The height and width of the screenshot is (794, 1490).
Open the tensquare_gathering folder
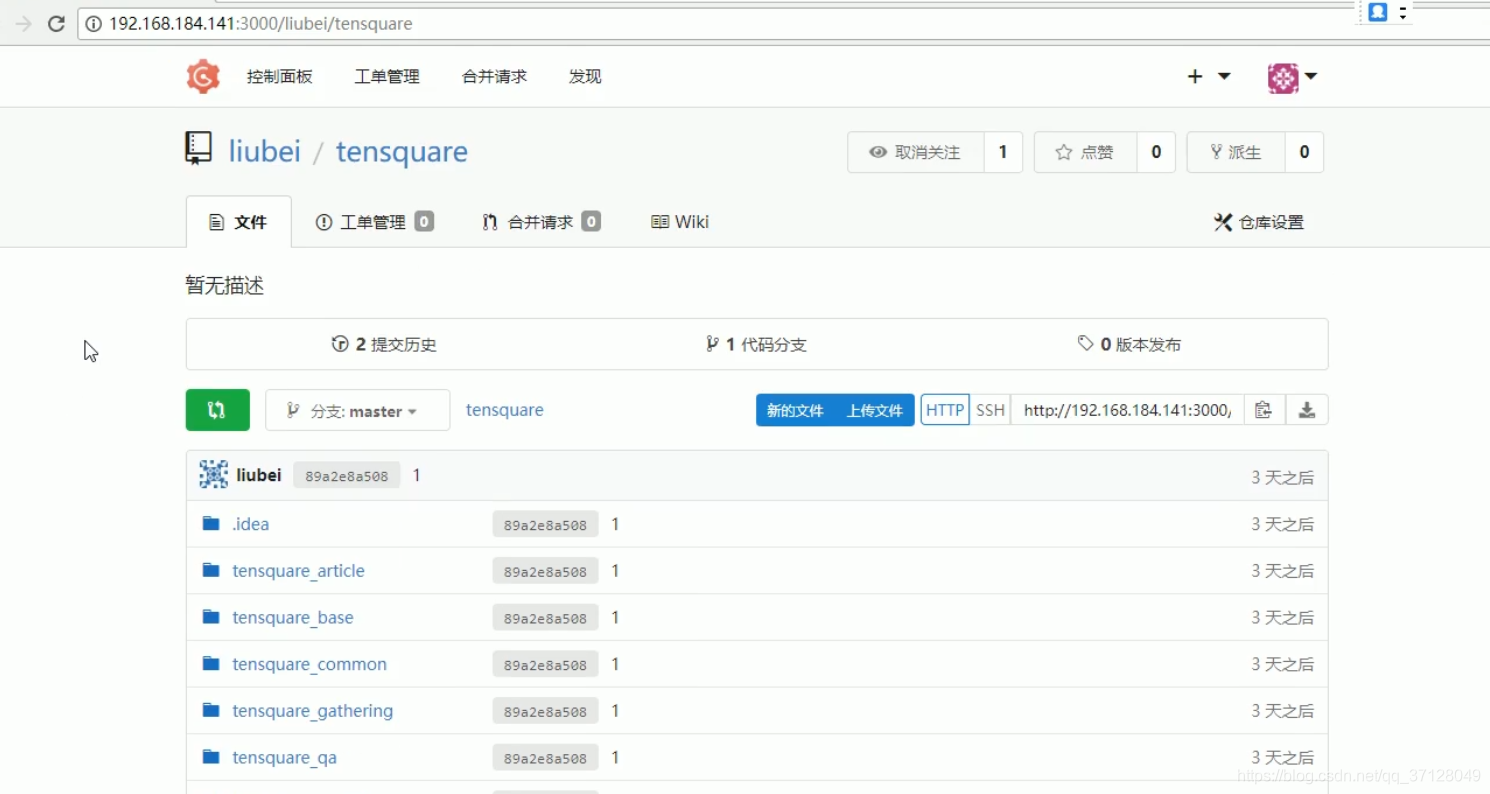313,711
